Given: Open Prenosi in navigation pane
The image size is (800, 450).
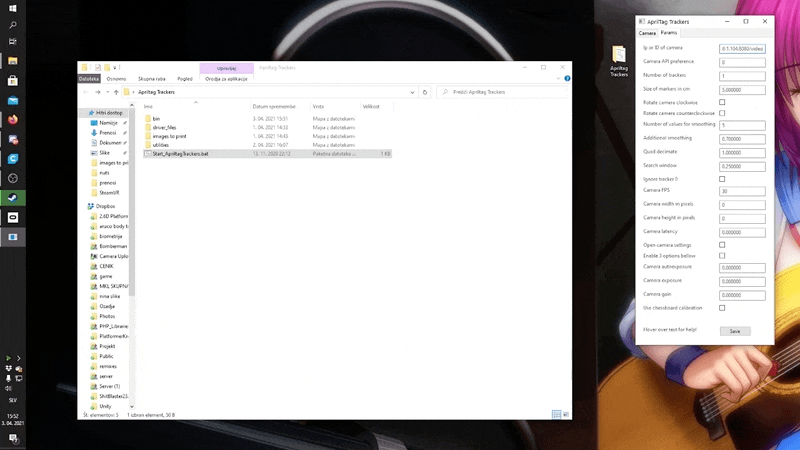Looking at the screenshot, I should click(107, 133).
